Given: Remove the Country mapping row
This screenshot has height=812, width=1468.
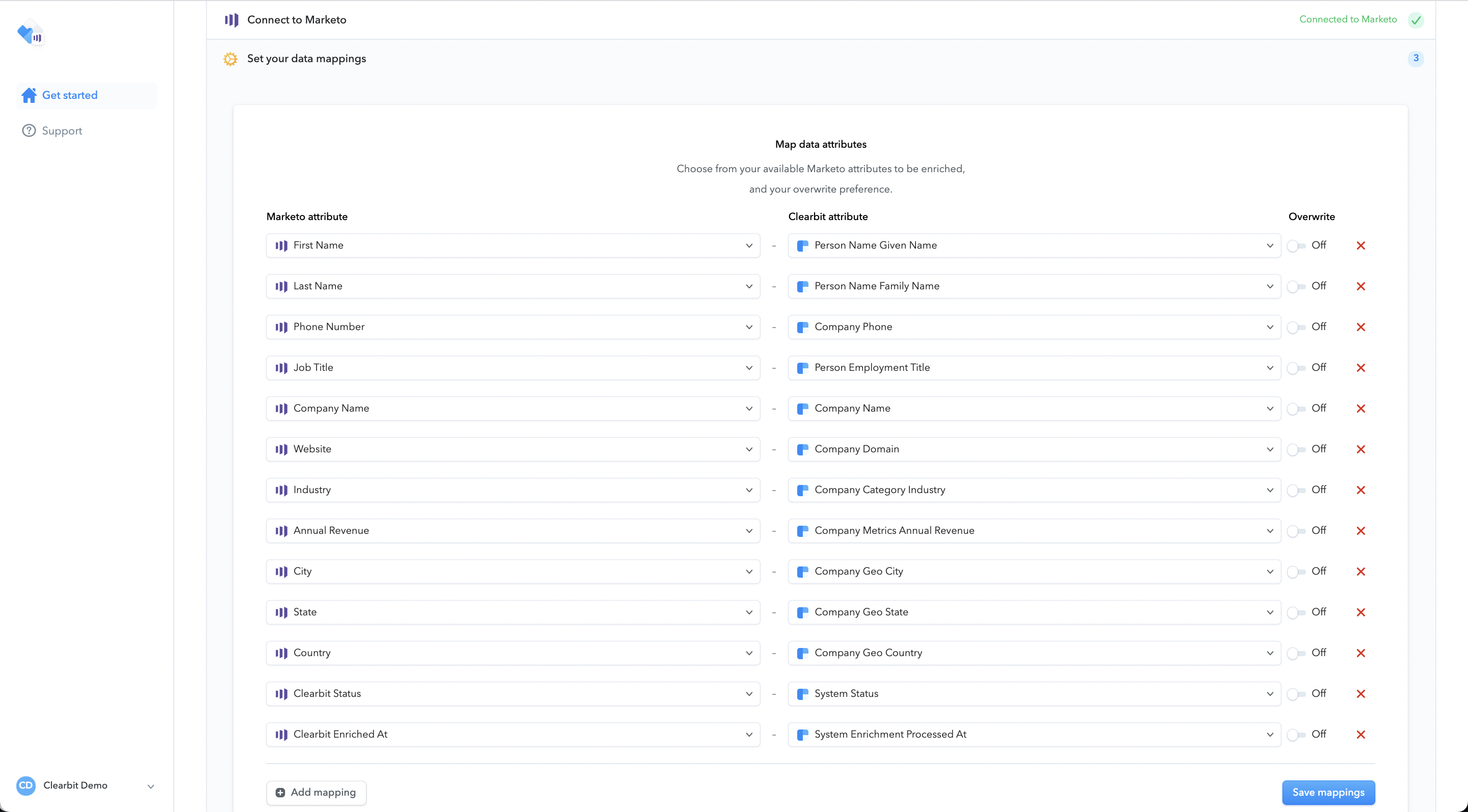Looking at the screenshot, I should coord(1361,653).
